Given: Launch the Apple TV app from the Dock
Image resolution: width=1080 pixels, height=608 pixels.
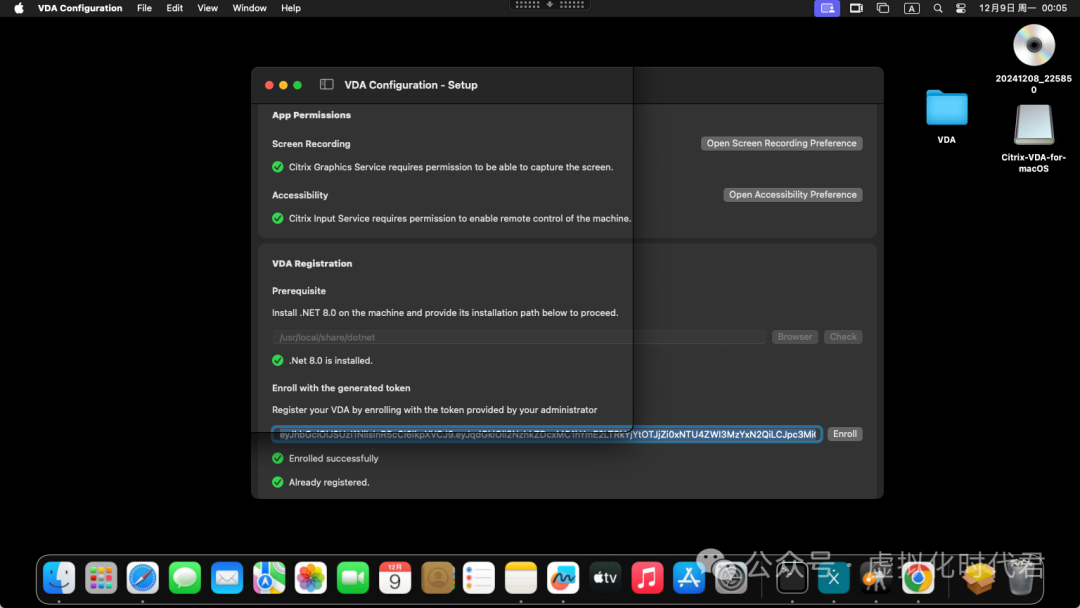Looking at the screenshot, I should click(605, 578).
